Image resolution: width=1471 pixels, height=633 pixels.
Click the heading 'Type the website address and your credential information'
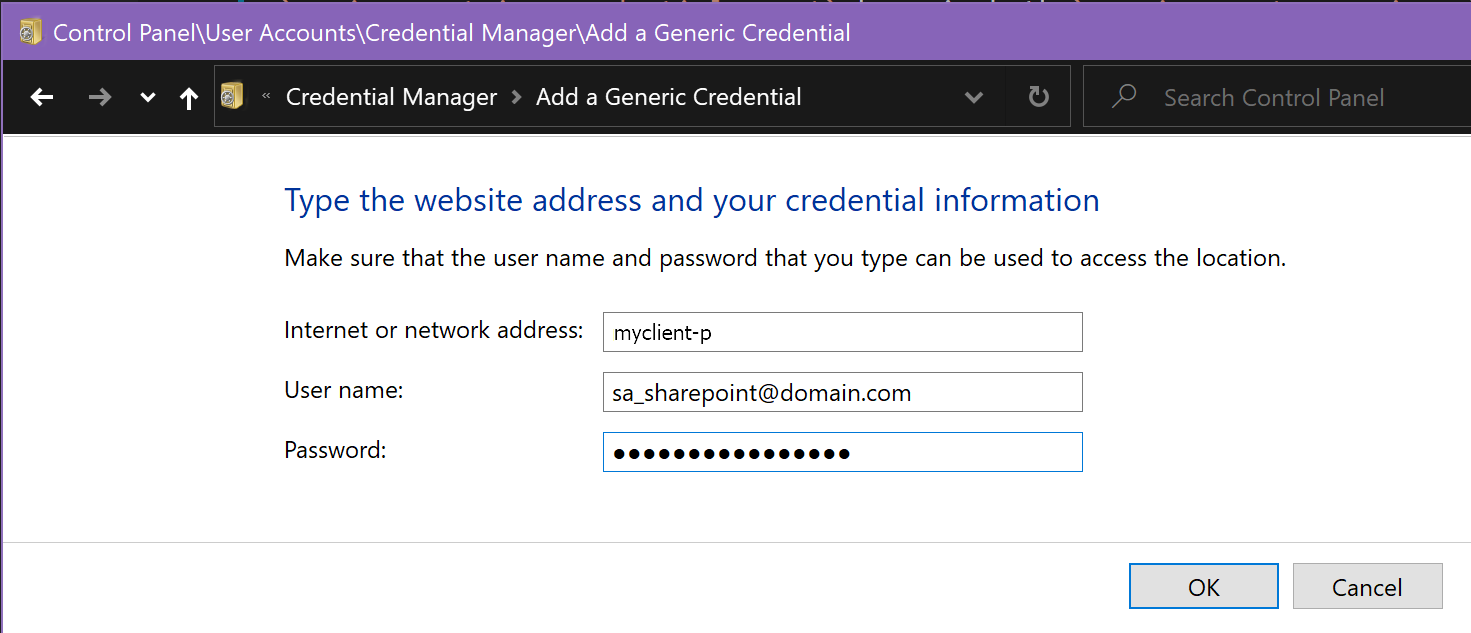(692, 200)
